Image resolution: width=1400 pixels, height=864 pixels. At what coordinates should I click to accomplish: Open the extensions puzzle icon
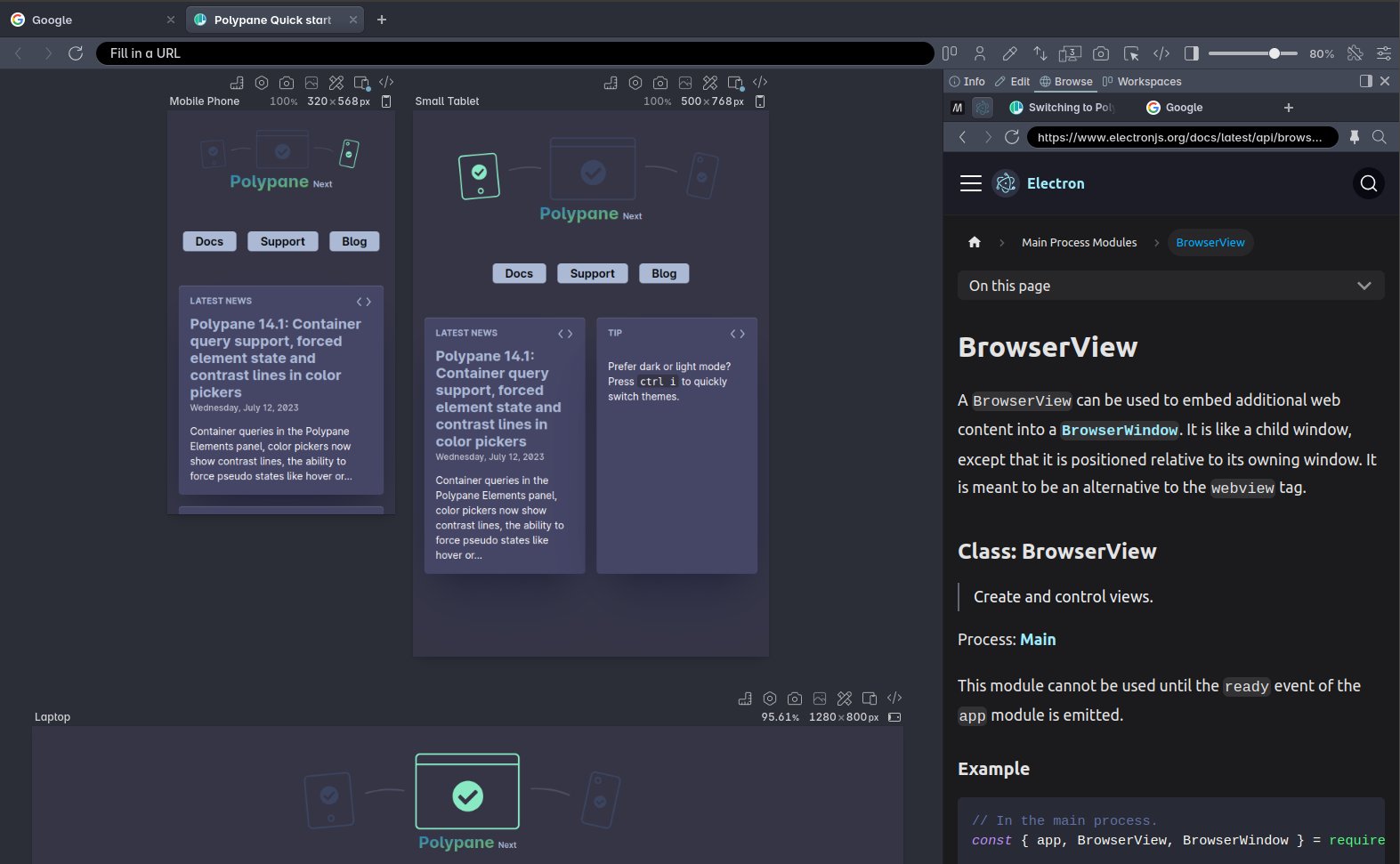1355,53
